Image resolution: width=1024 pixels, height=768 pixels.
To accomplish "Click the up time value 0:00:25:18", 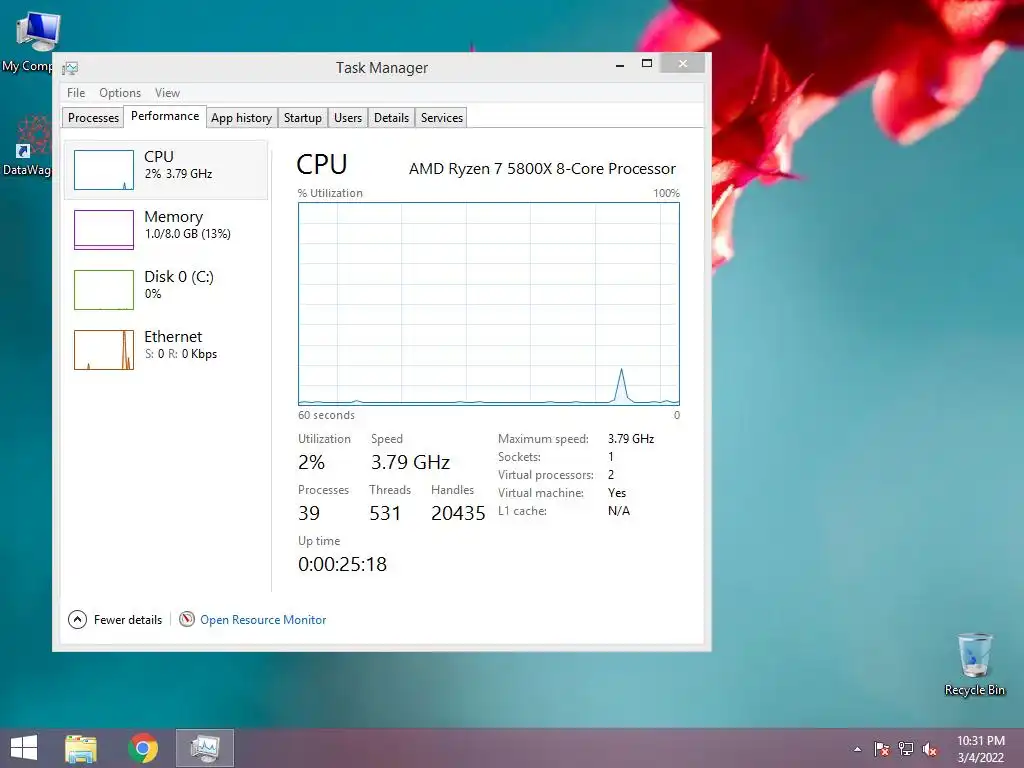I will [x=342, y=564].
